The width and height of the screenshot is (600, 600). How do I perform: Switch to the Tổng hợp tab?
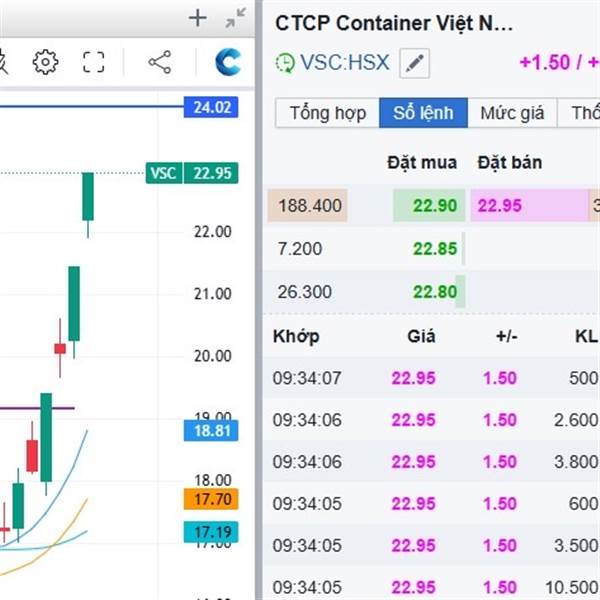tap(328, 113)
